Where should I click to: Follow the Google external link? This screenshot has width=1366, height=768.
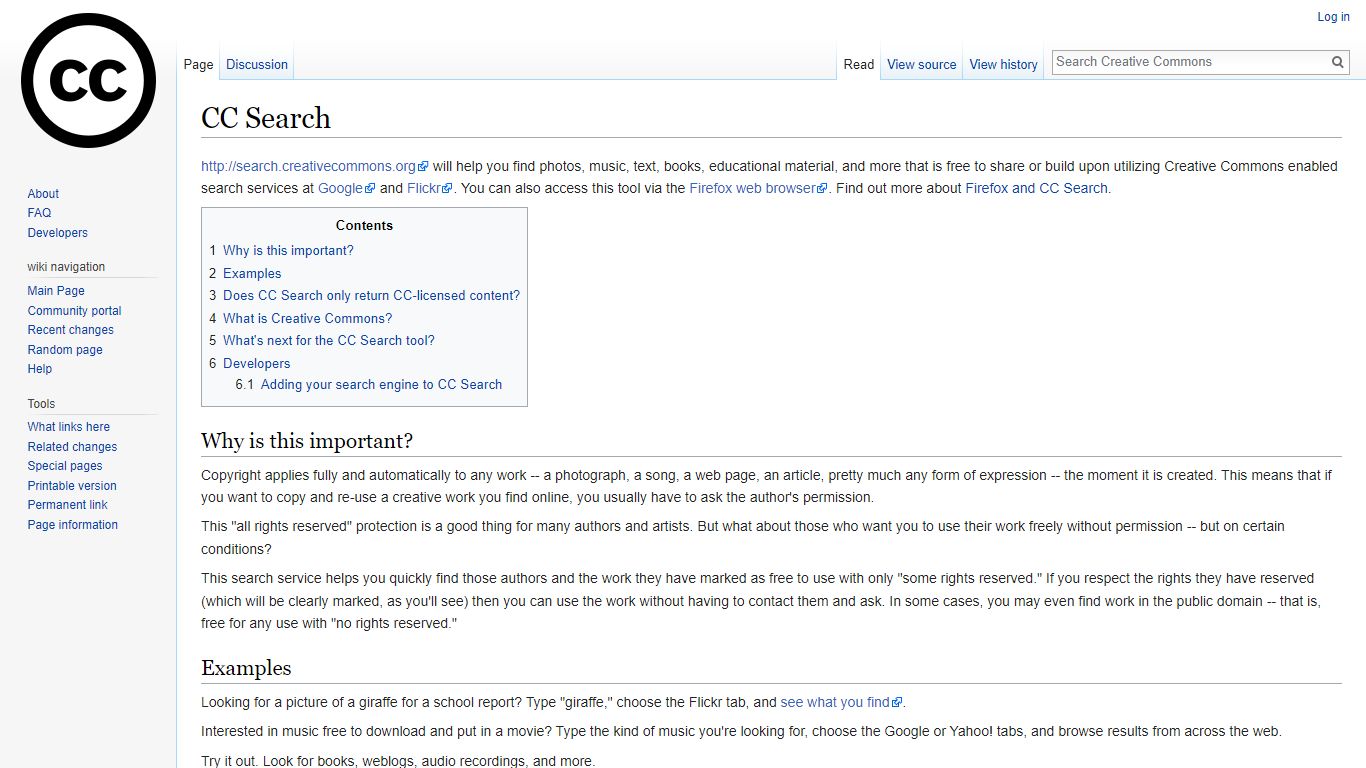(346, 188)
